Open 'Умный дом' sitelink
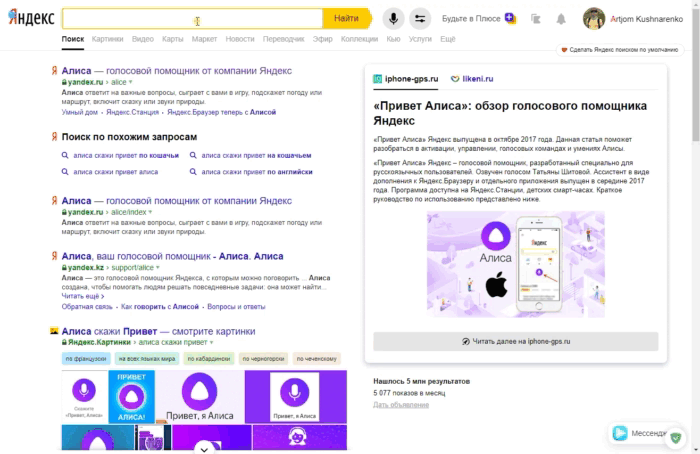This screenshot has width=700, height=454. pyautogui.click(x=79, y=112)
